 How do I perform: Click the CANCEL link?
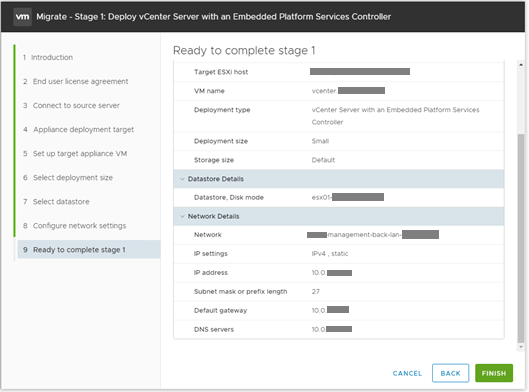pyautogui.click(x=407, y=373)
